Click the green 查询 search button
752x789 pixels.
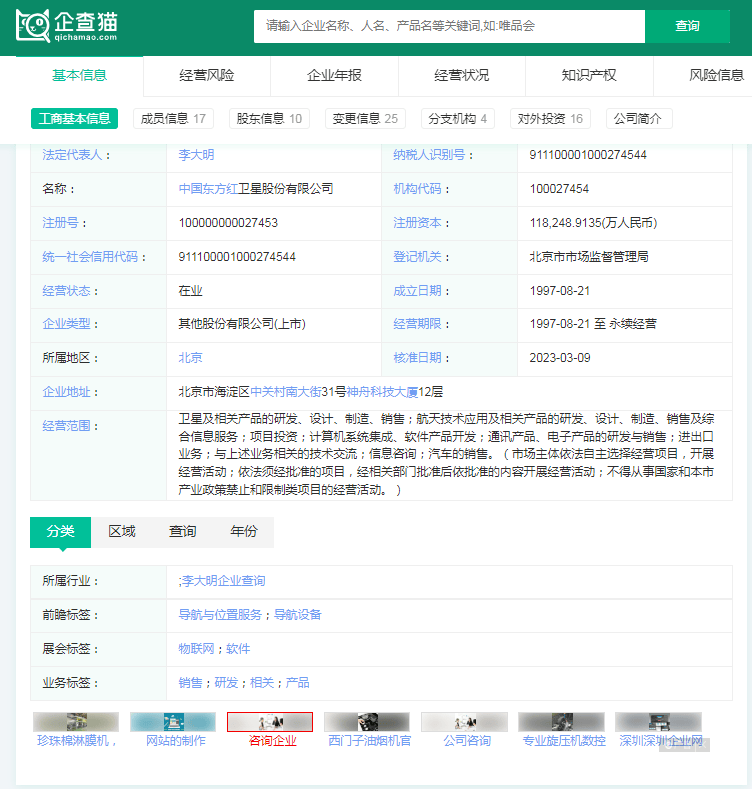click(687, 26)
